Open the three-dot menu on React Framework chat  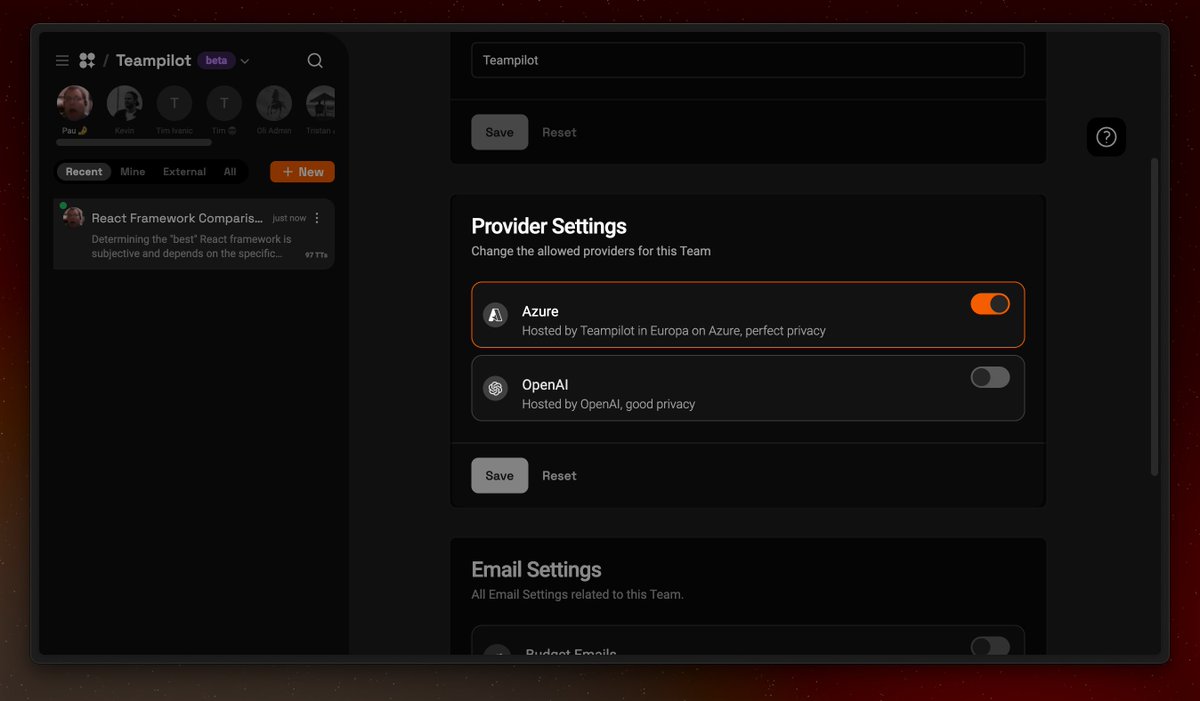click(317, 218)
